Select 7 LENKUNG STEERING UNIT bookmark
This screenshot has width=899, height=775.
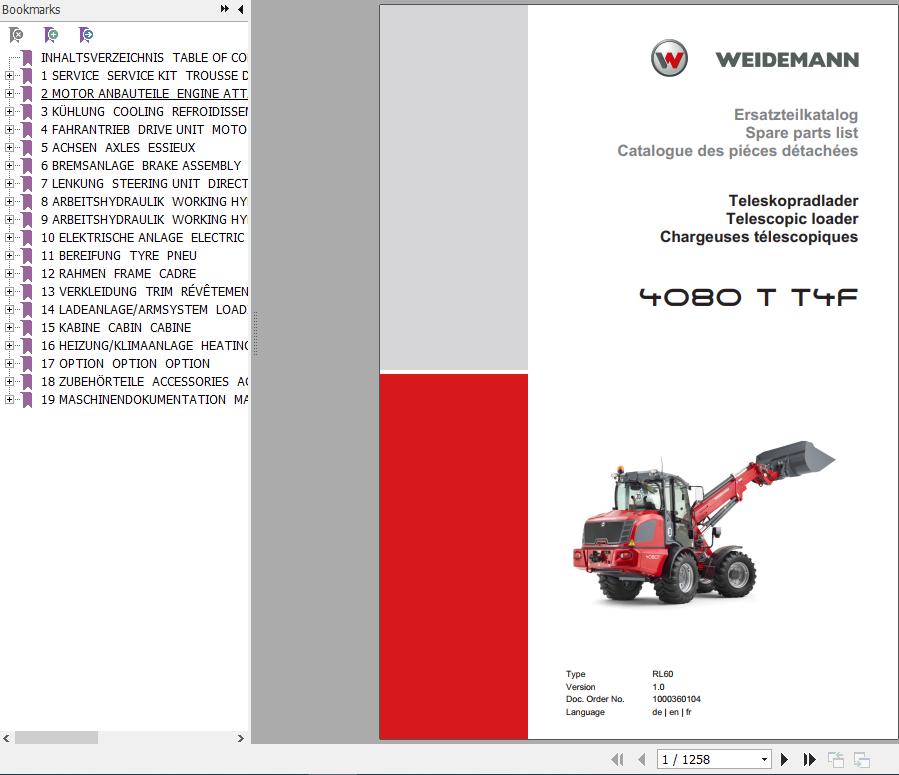click(x=144, y=183)
